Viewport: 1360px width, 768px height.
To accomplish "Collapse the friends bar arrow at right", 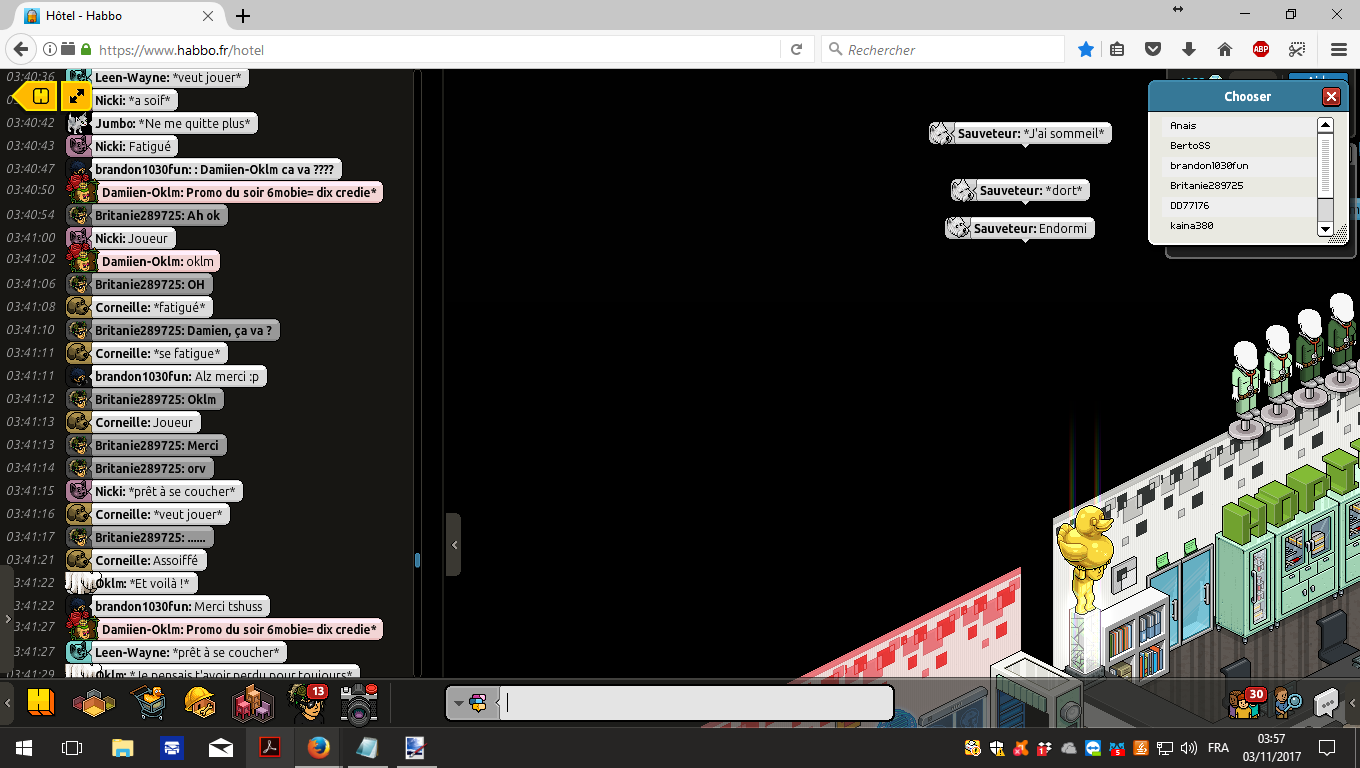I will point(1352,704).
